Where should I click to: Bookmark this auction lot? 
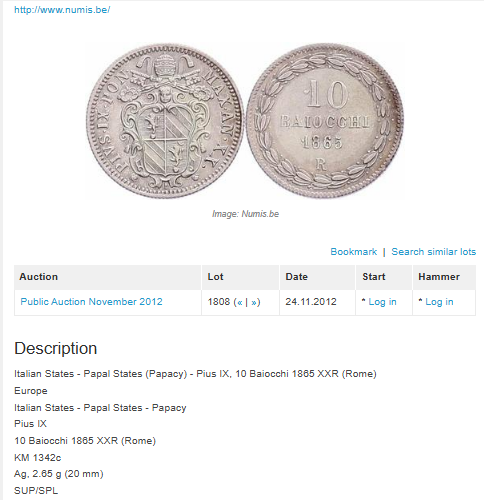click(x=353, y=252)
